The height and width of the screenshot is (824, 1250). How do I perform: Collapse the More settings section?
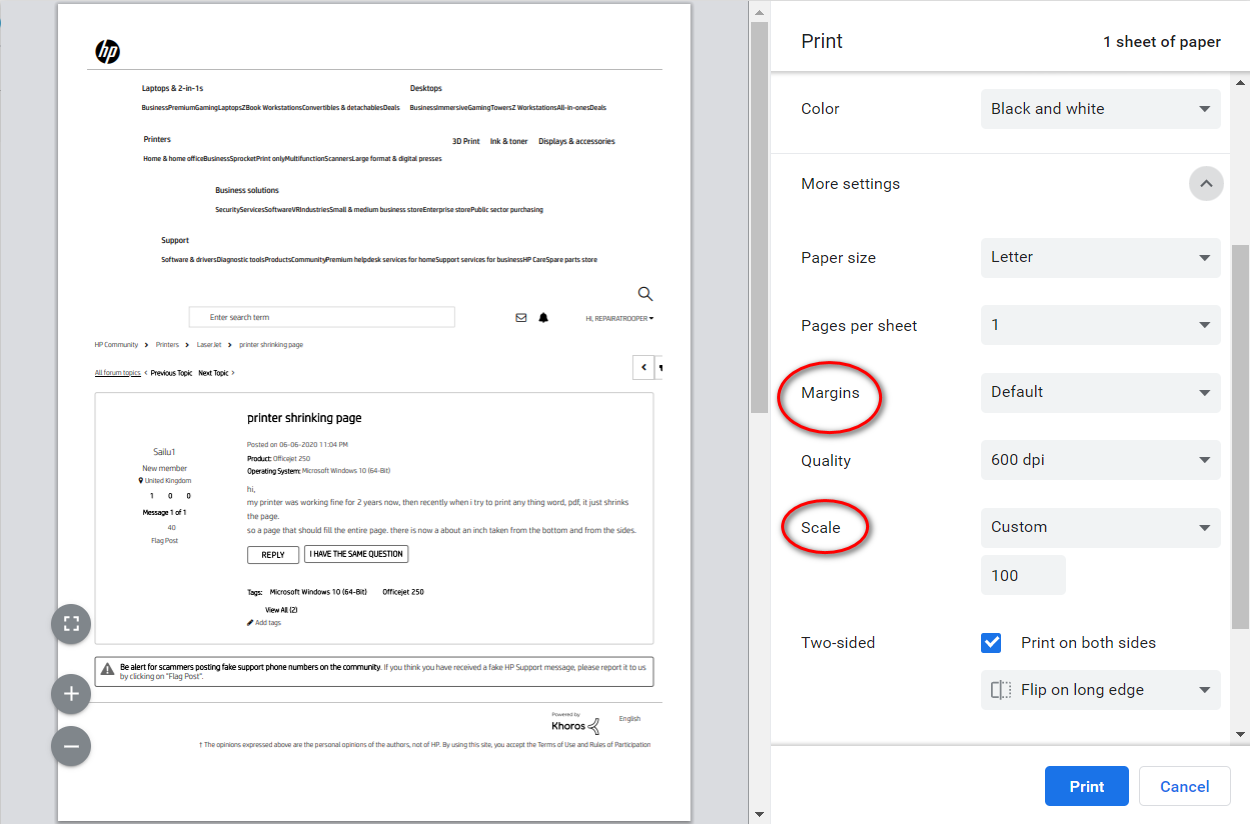pyautogui.click(x=1206, y=184)
